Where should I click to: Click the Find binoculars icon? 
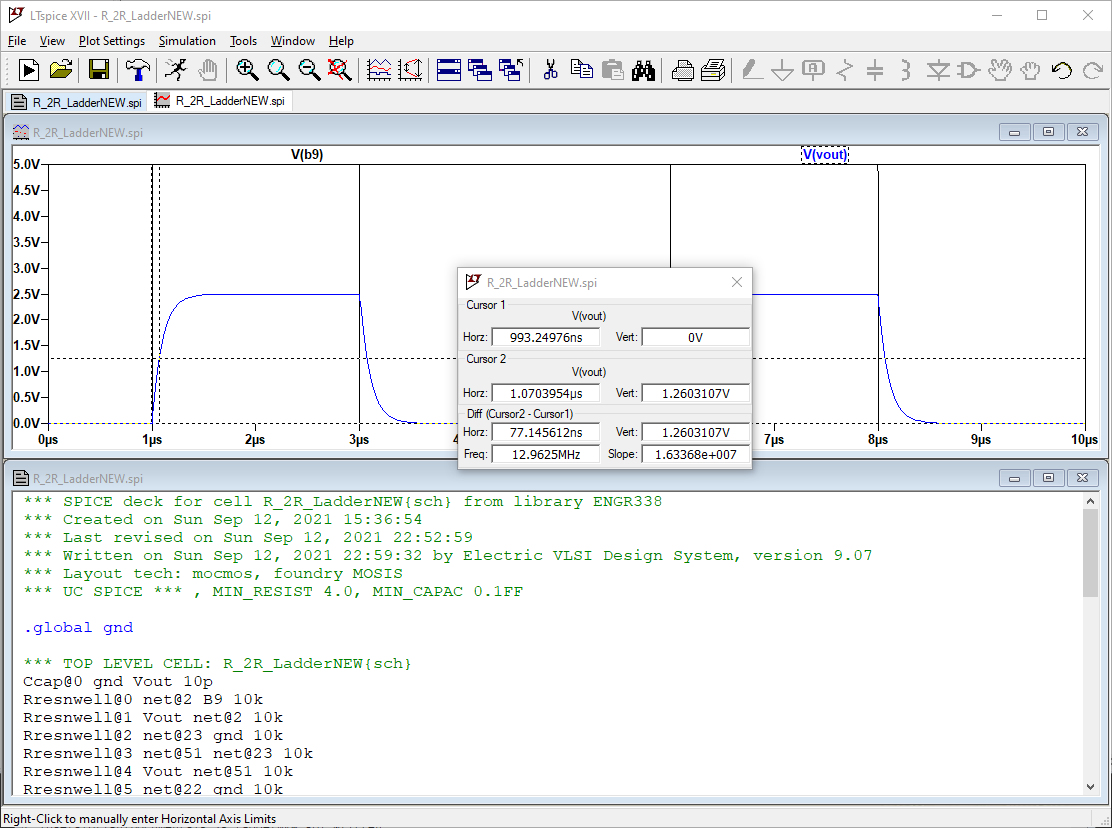click(x=643, y=69)
